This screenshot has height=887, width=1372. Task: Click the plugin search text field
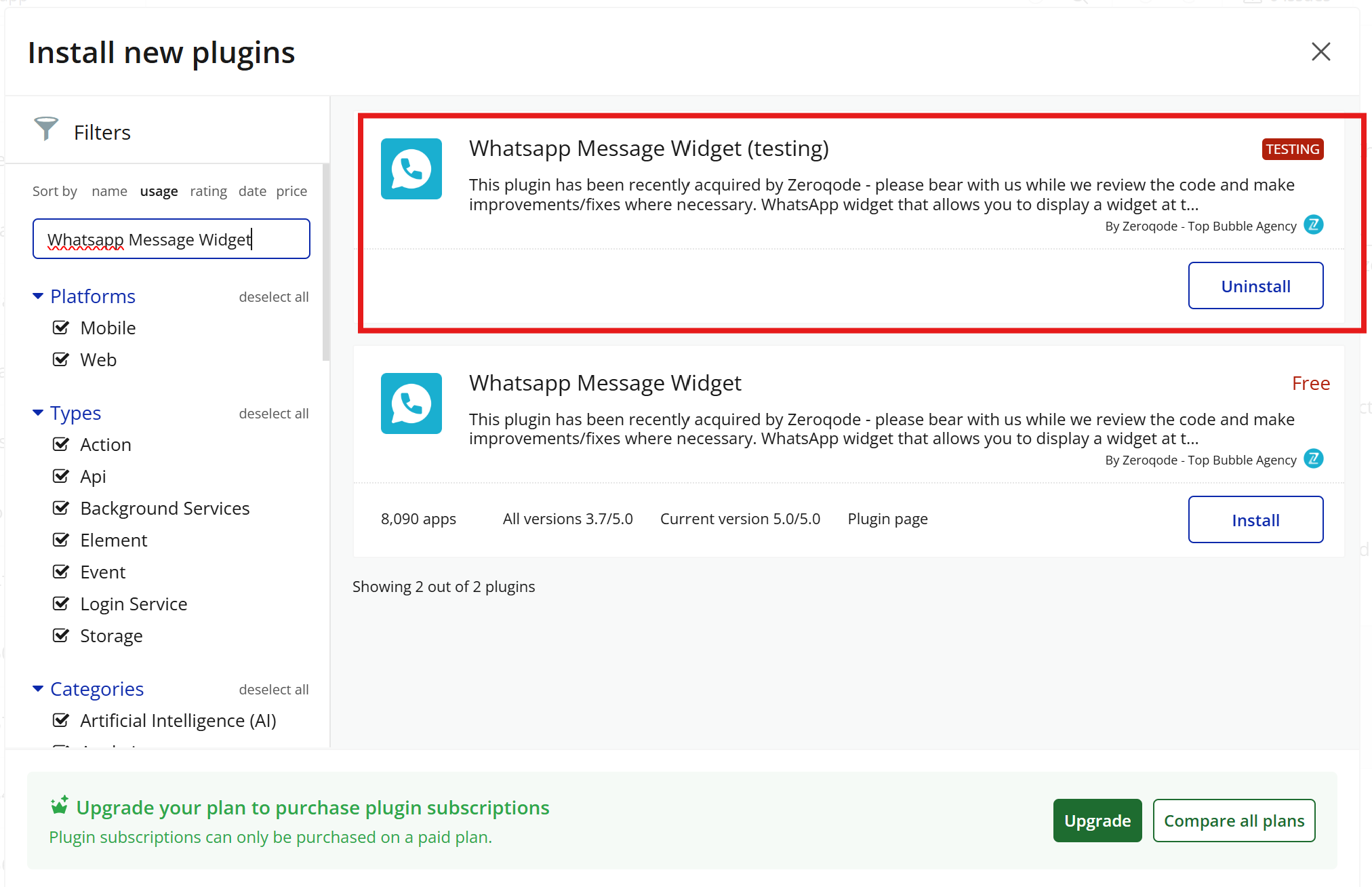click(171, 239)
